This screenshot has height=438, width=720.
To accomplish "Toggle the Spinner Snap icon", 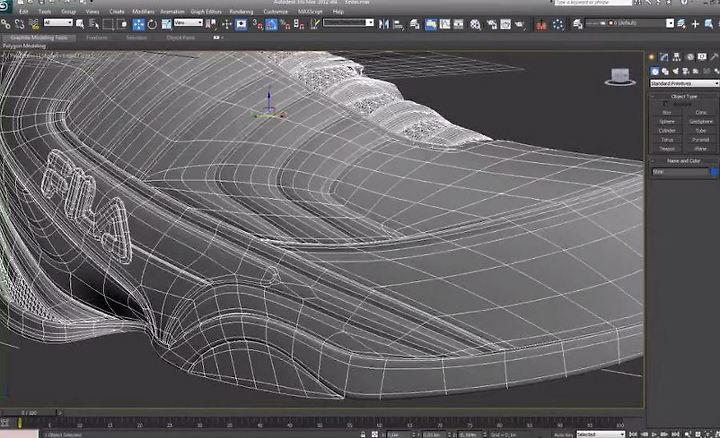I will (x=299, y=24).
